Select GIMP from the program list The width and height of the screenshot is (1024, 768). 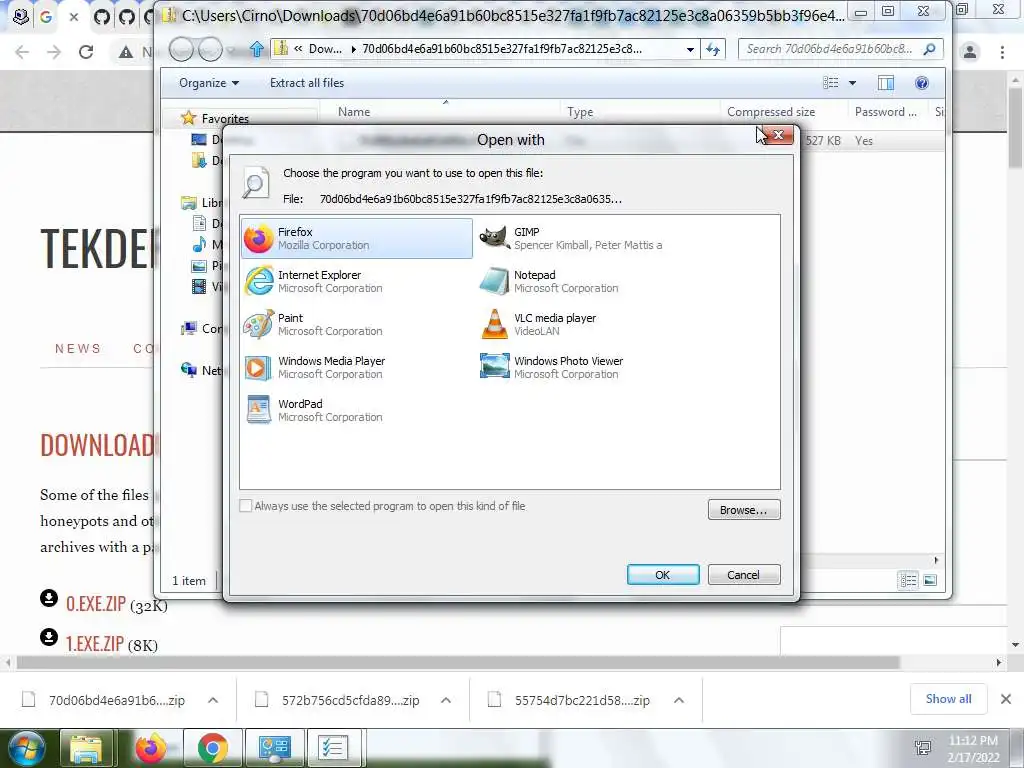[593, 238]
